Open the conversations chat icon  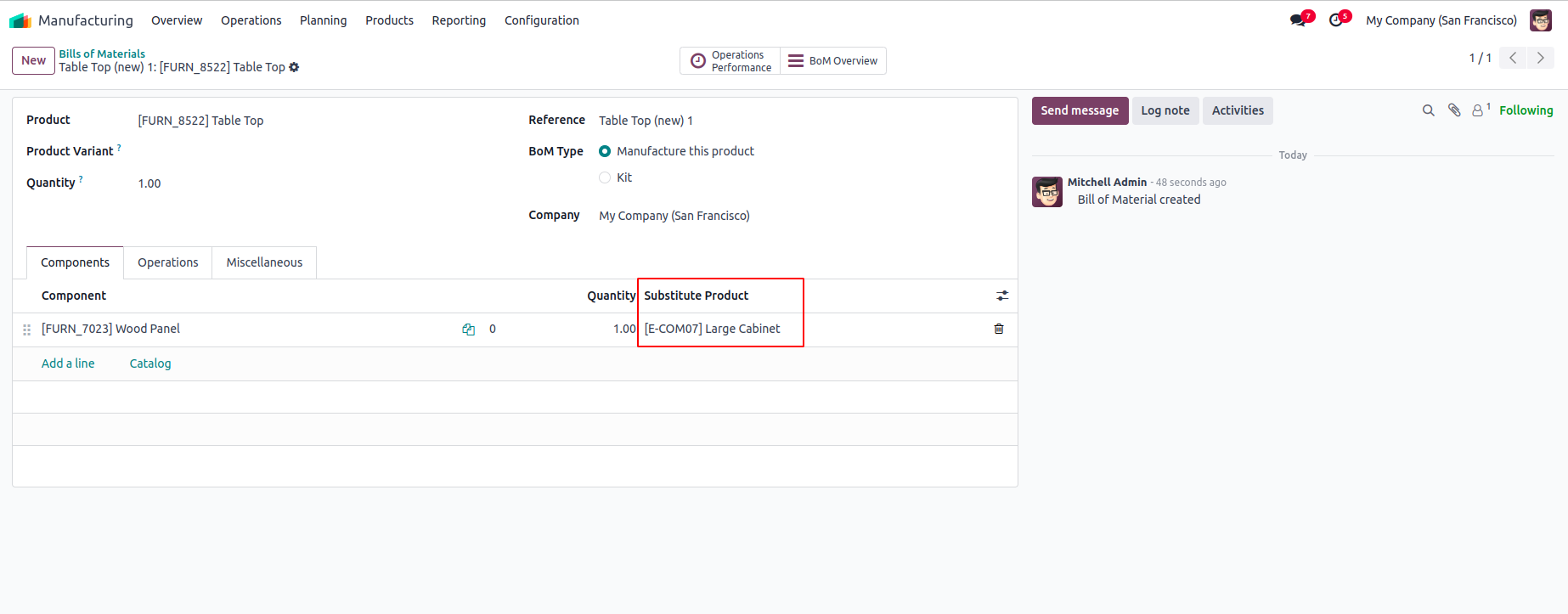pyautogui.click(x=1298, y=20)
